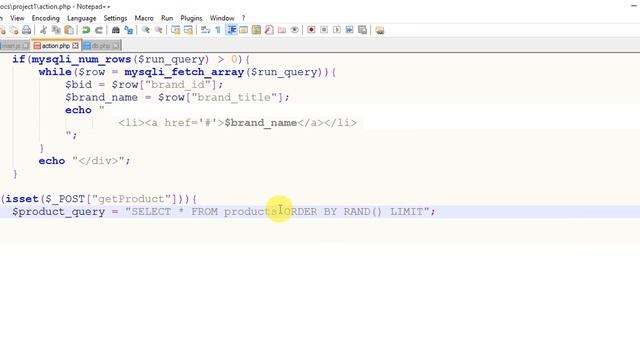Open the Document Map icon
The height and width of the screenshot is (360, 640).
tap(256, 30)
